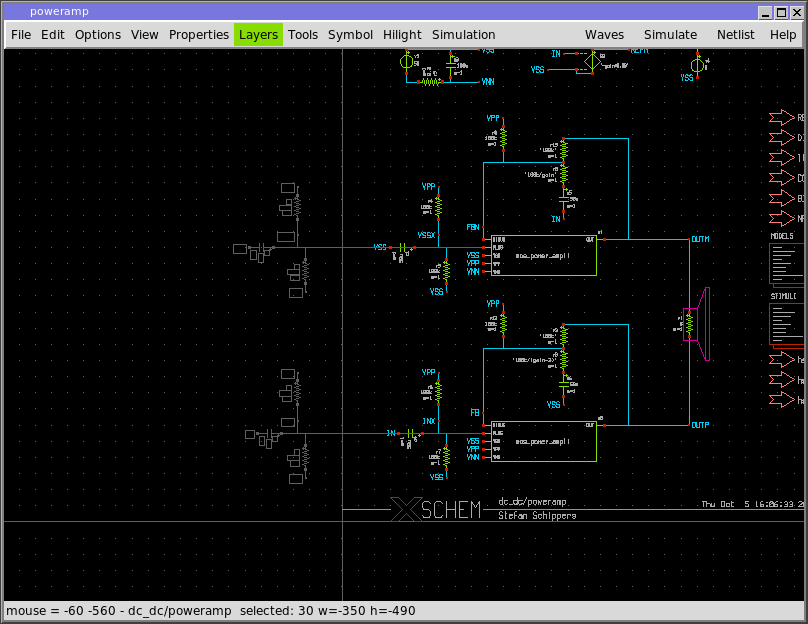Open the Simulation menu
Viewport: 808px width, 624px height.
(x=463, y=34)
